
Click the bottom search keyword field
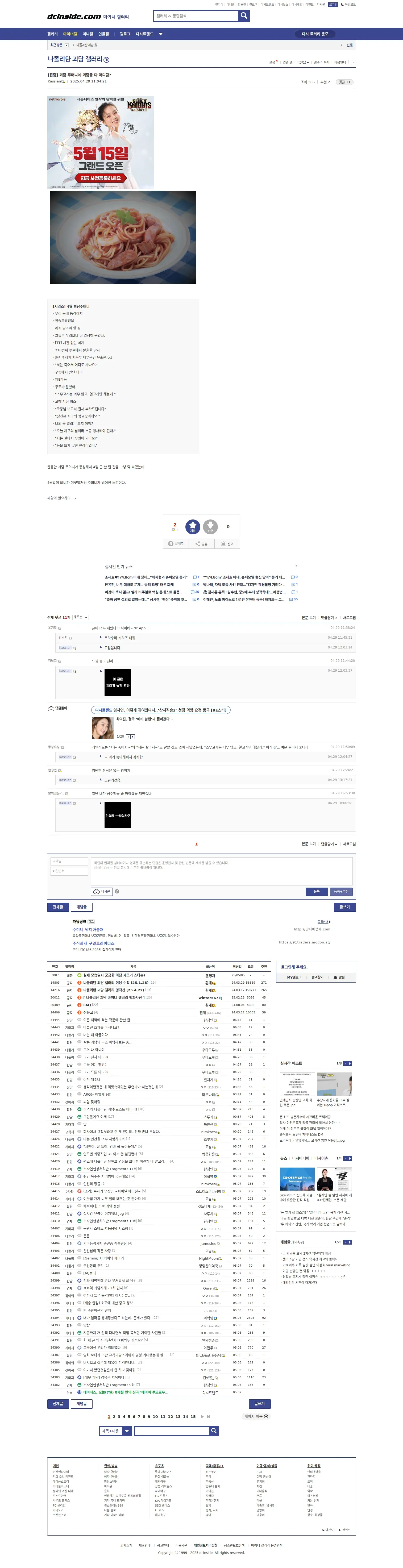[x=171, y=1431]
